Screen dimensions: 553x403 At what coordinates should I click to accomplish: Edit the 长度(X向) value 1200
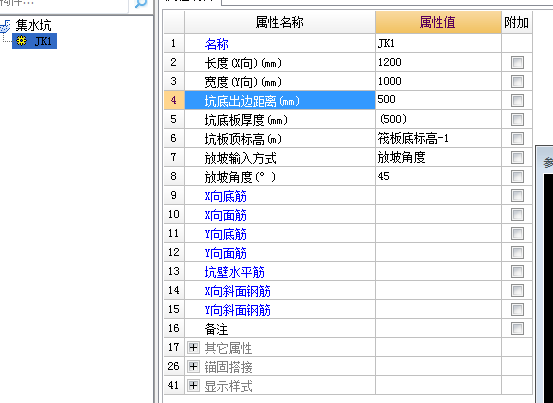438,62
